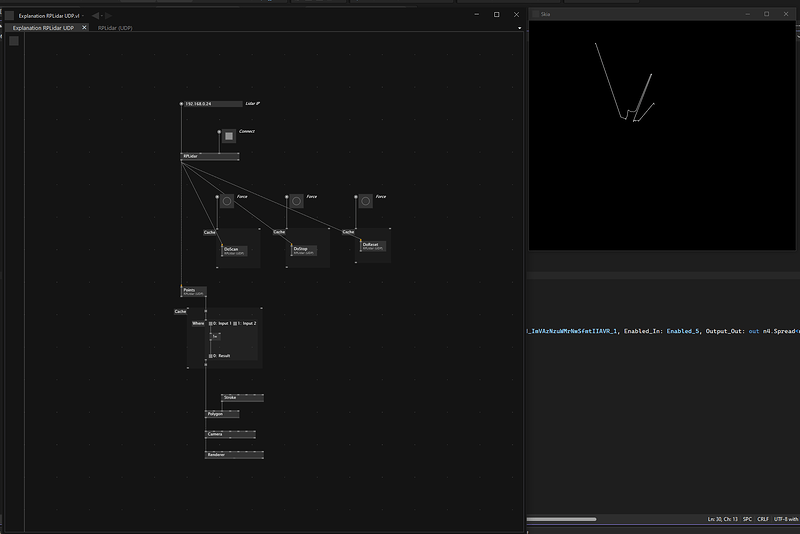
Task: Select the DoScan node
Action: click(x=235, y=250)
